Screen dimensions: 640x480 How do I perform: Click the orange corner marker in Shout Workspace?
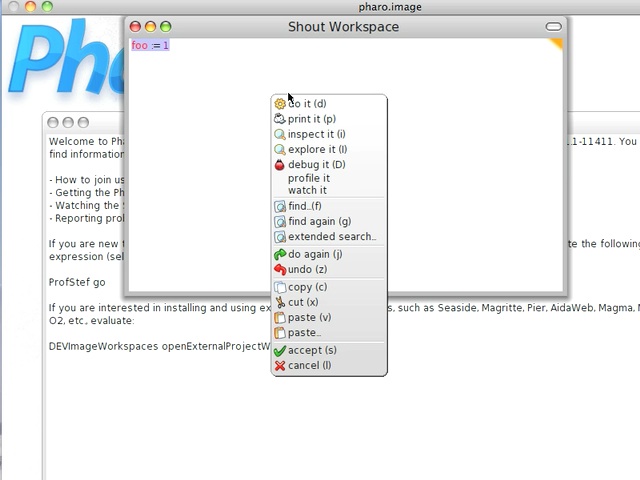click(557, 43)
